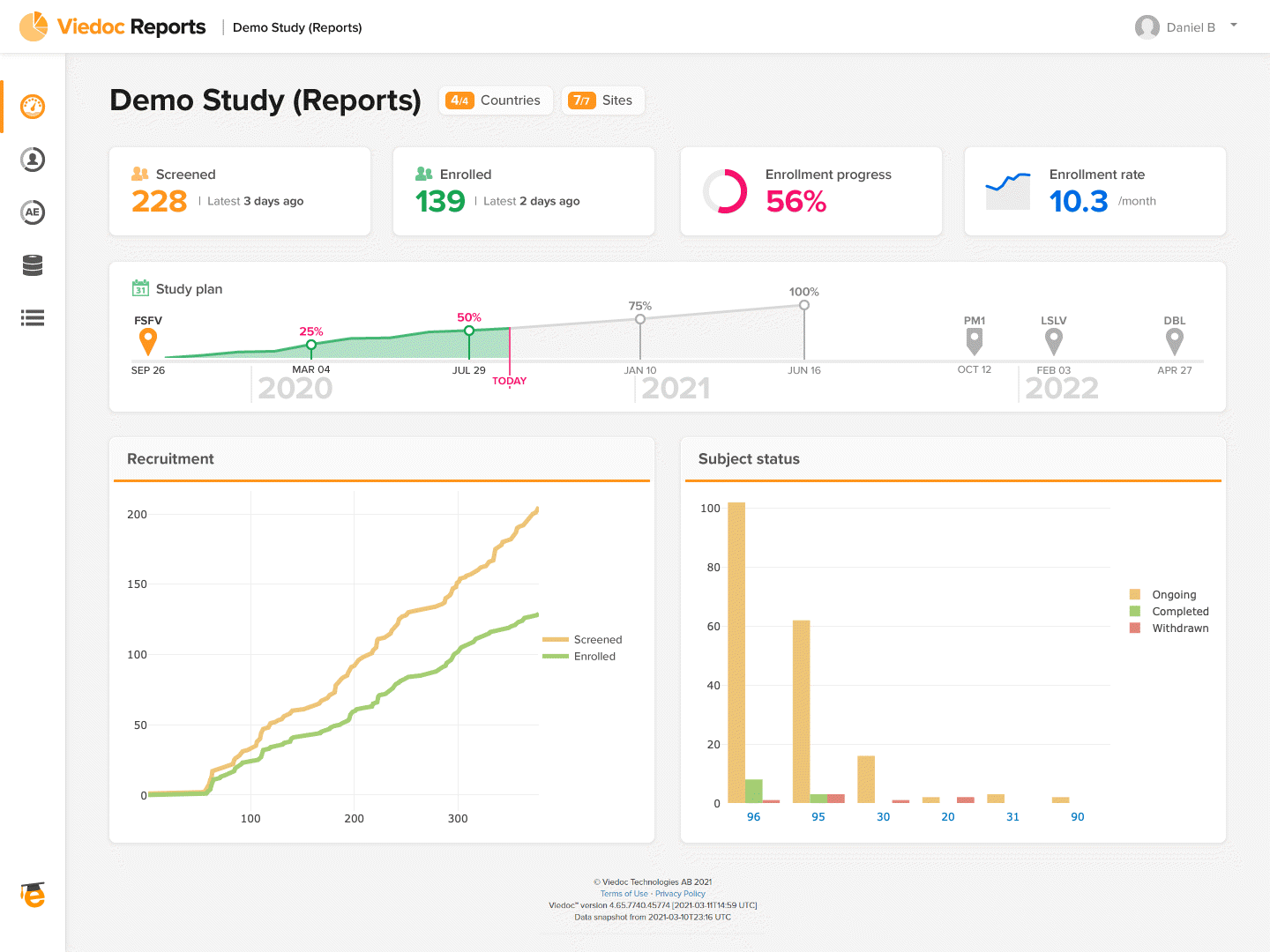The image size is (1270, 952).
Task: Click the Viedoc Reports logo
Action: click(x=113, y=27)
